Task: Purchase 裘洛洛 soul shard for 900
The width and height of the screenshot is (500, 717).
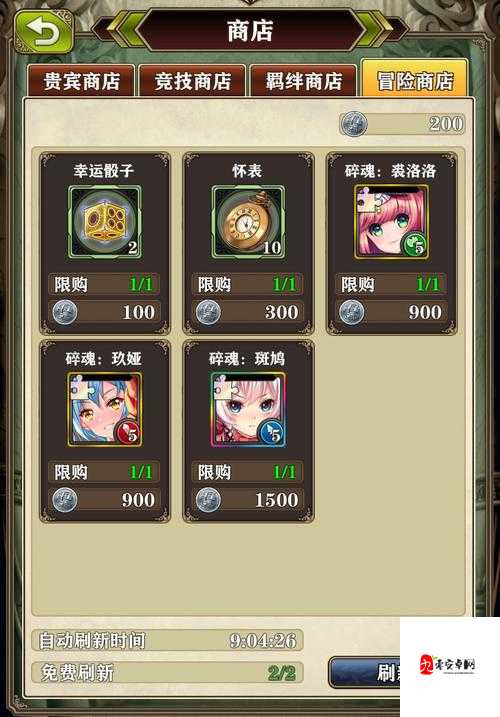Action: [x=392, y=312]
